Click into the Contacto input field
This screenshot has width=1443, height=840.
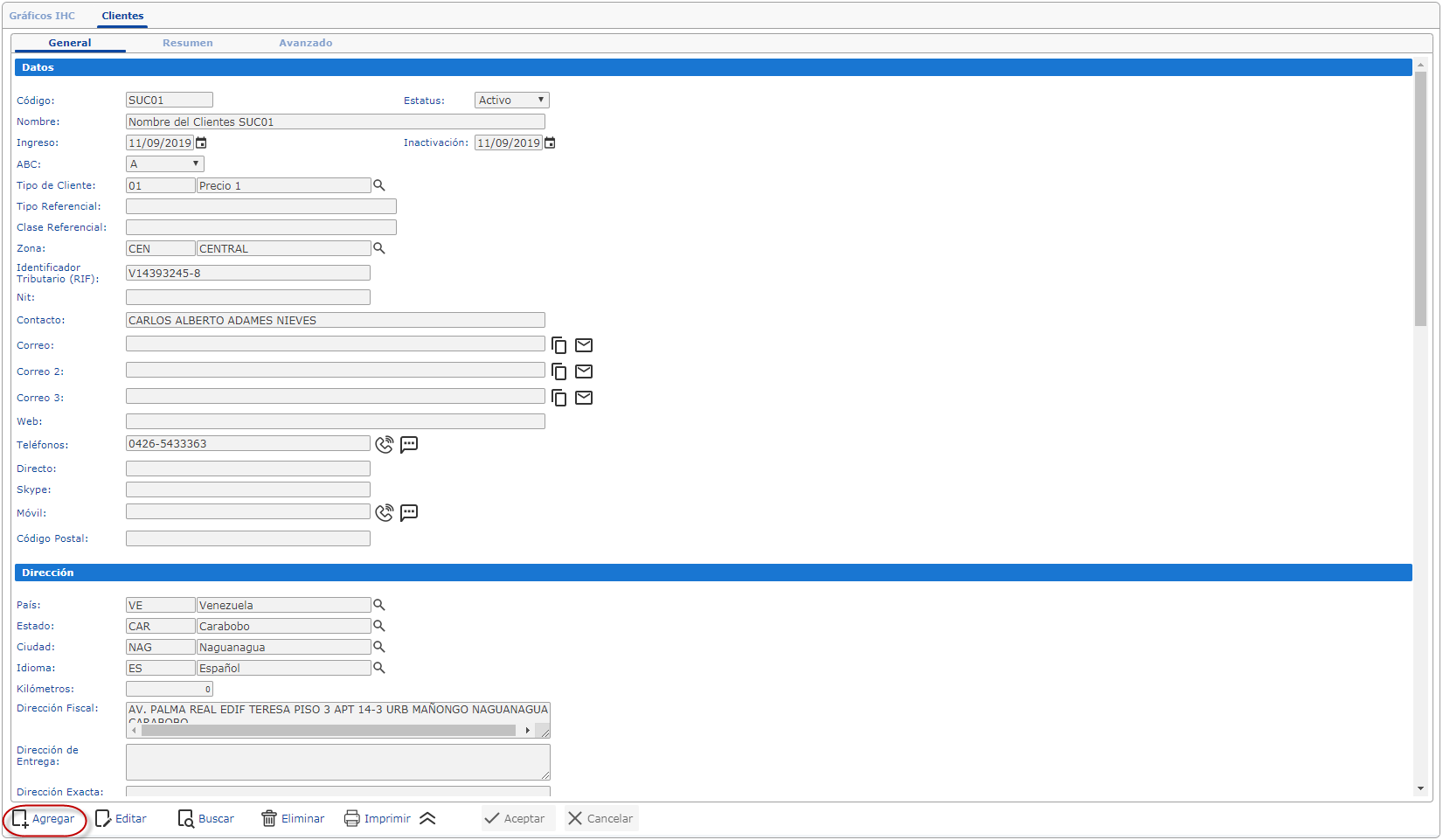335,321
